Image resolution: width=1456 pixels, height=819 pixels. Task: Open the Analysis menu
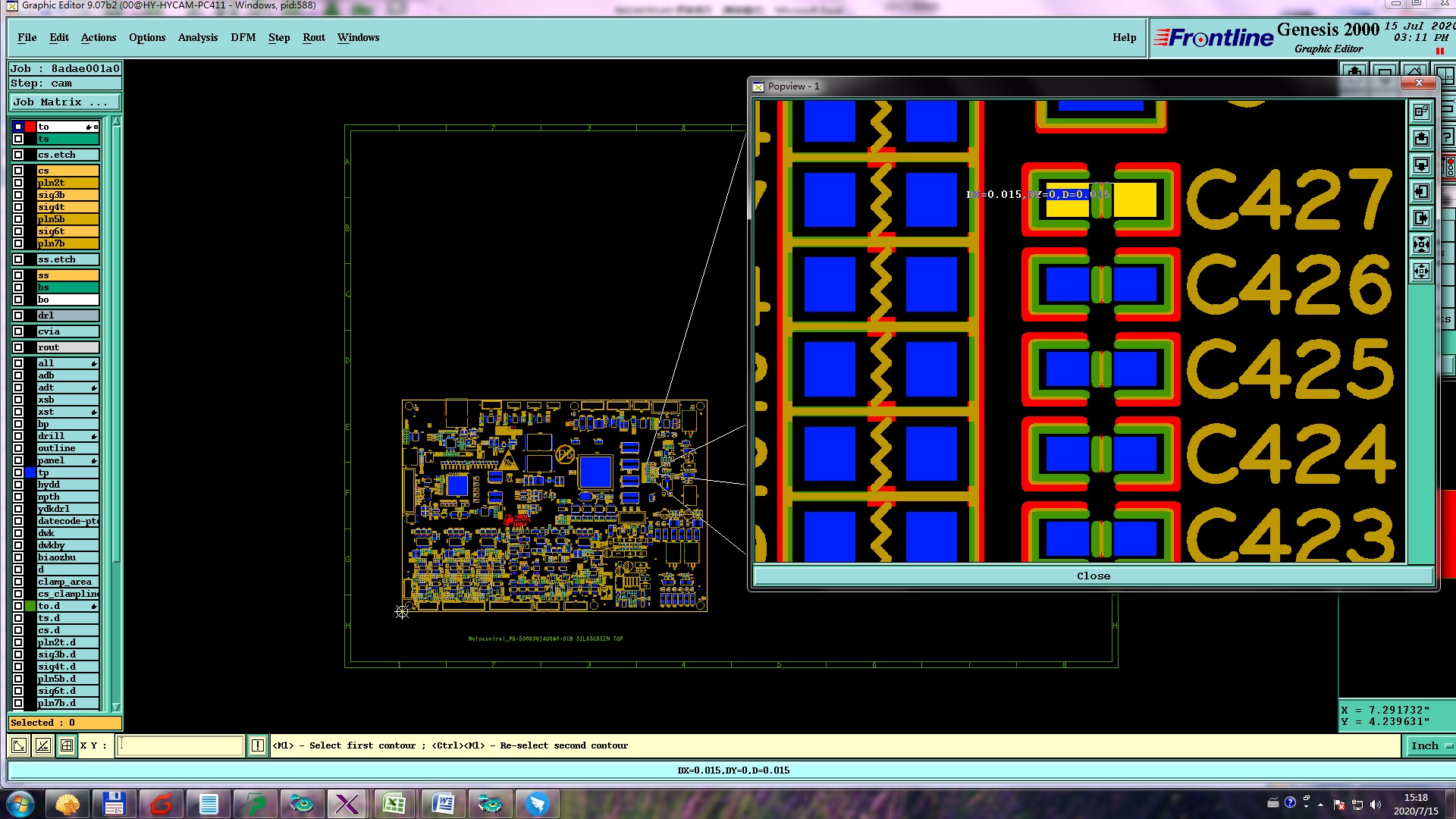pos(197,37)
